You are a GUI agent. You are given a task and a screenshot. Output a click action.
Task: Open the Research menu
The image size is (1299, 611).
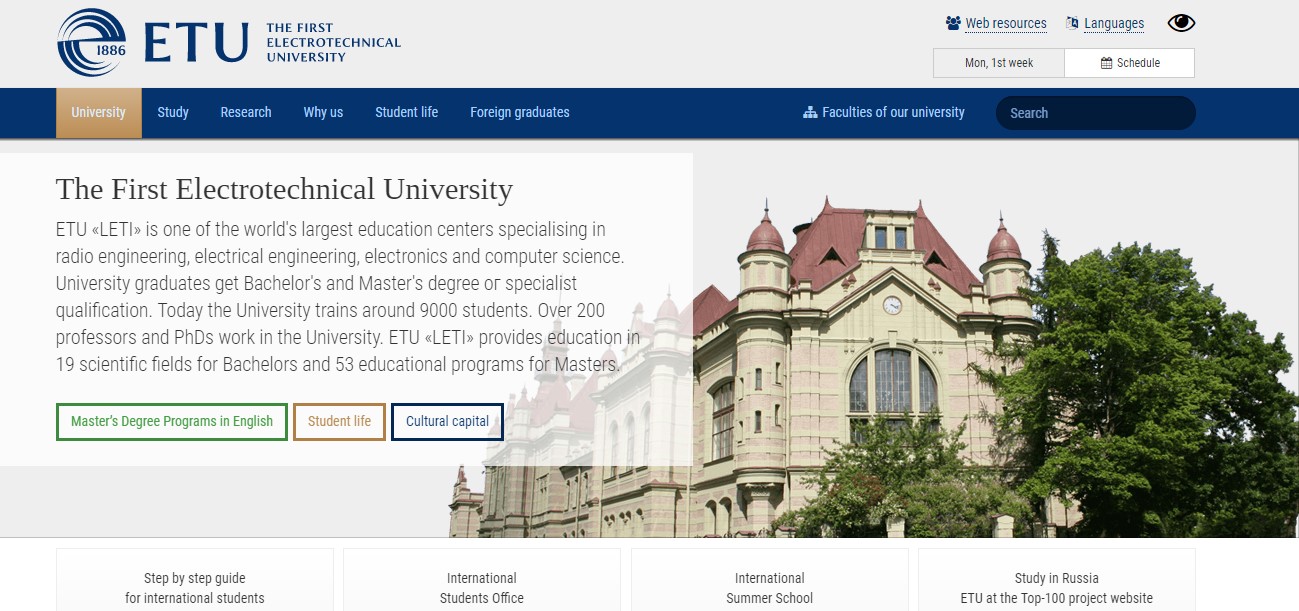click(x=246, y=112)
